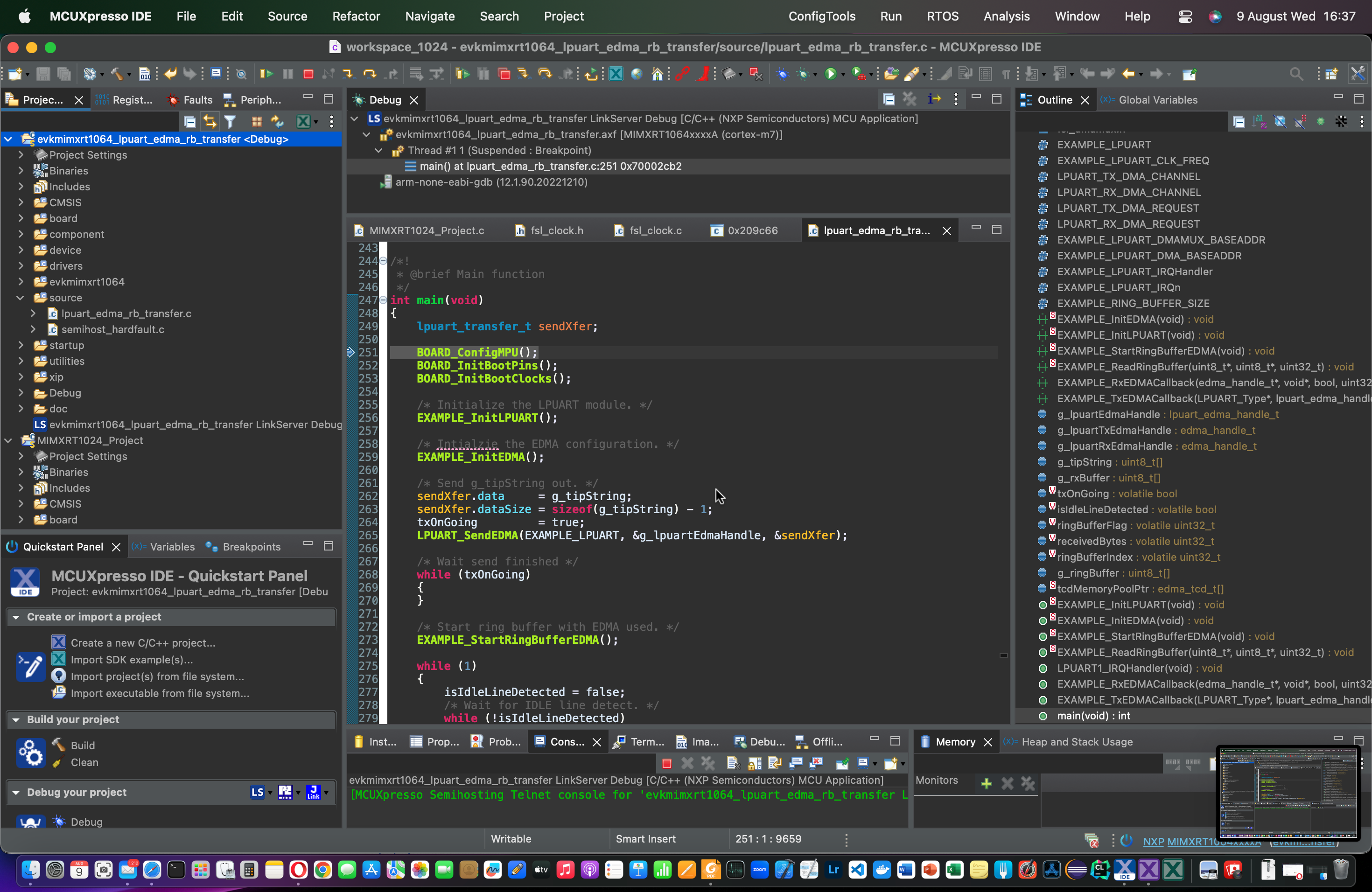
Task: Open the ConfigTools menu
Action: coord(821,16)
